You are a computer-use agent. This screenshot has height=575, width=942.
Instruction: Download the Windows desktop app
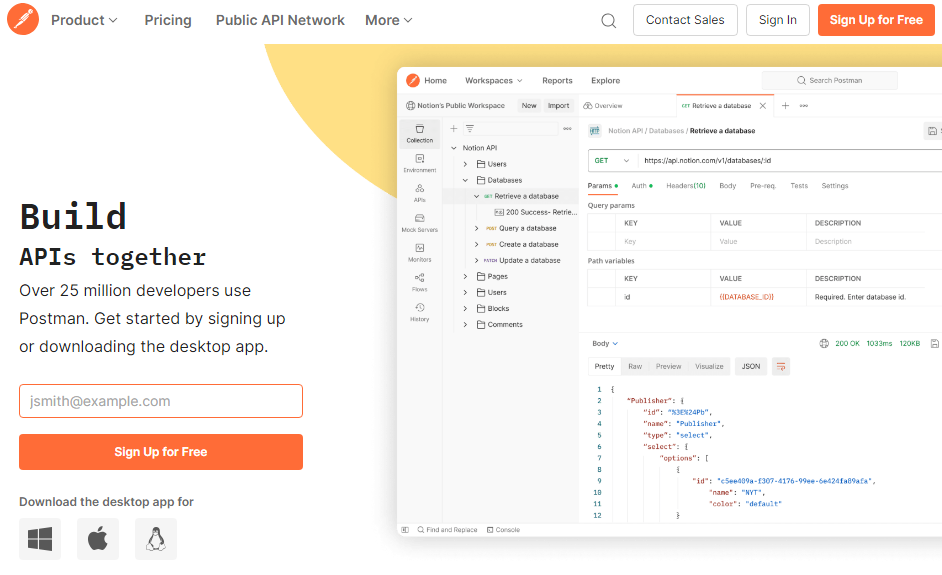[x=40, y=539]
